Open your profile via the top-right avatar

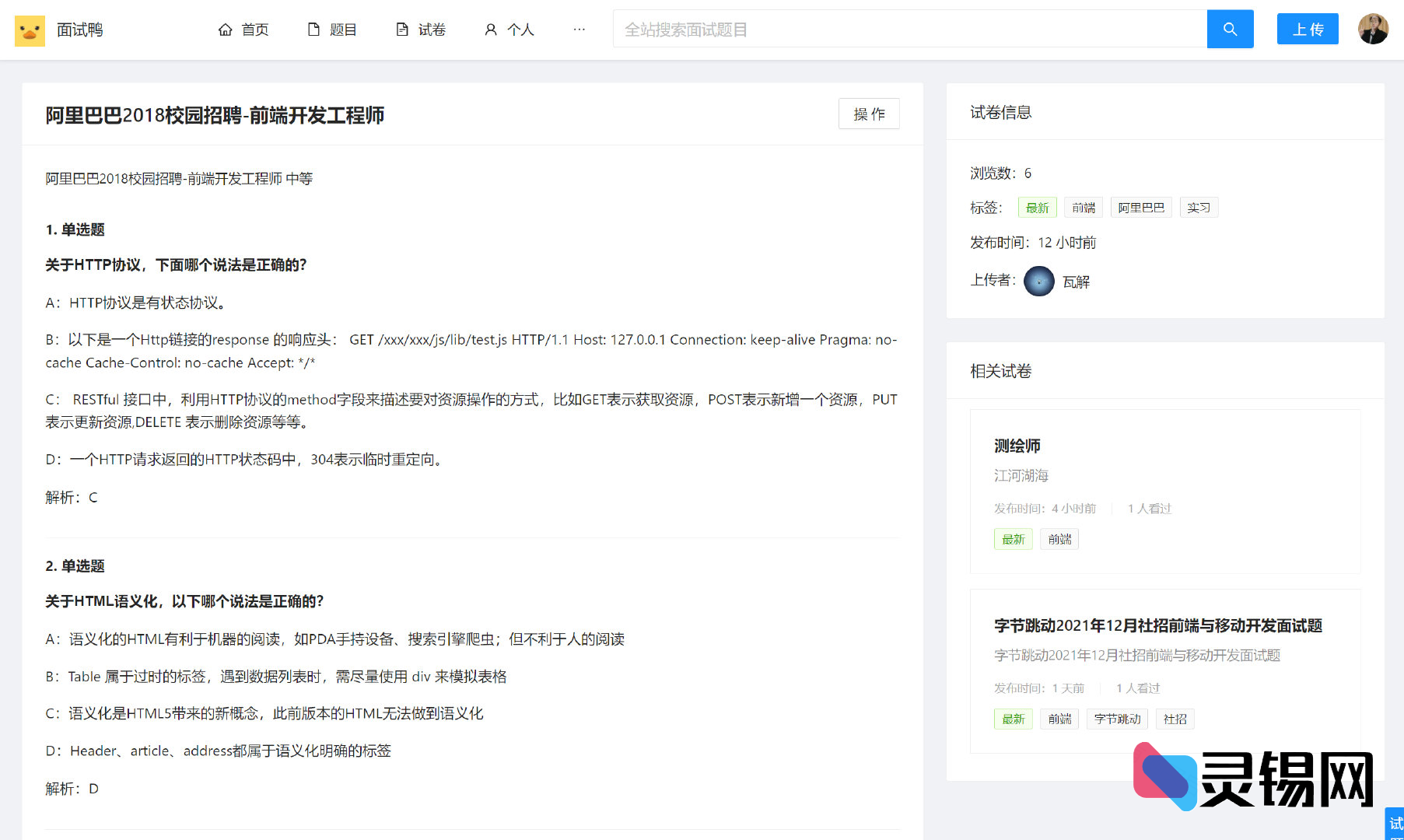click(x=1374, y=29)
